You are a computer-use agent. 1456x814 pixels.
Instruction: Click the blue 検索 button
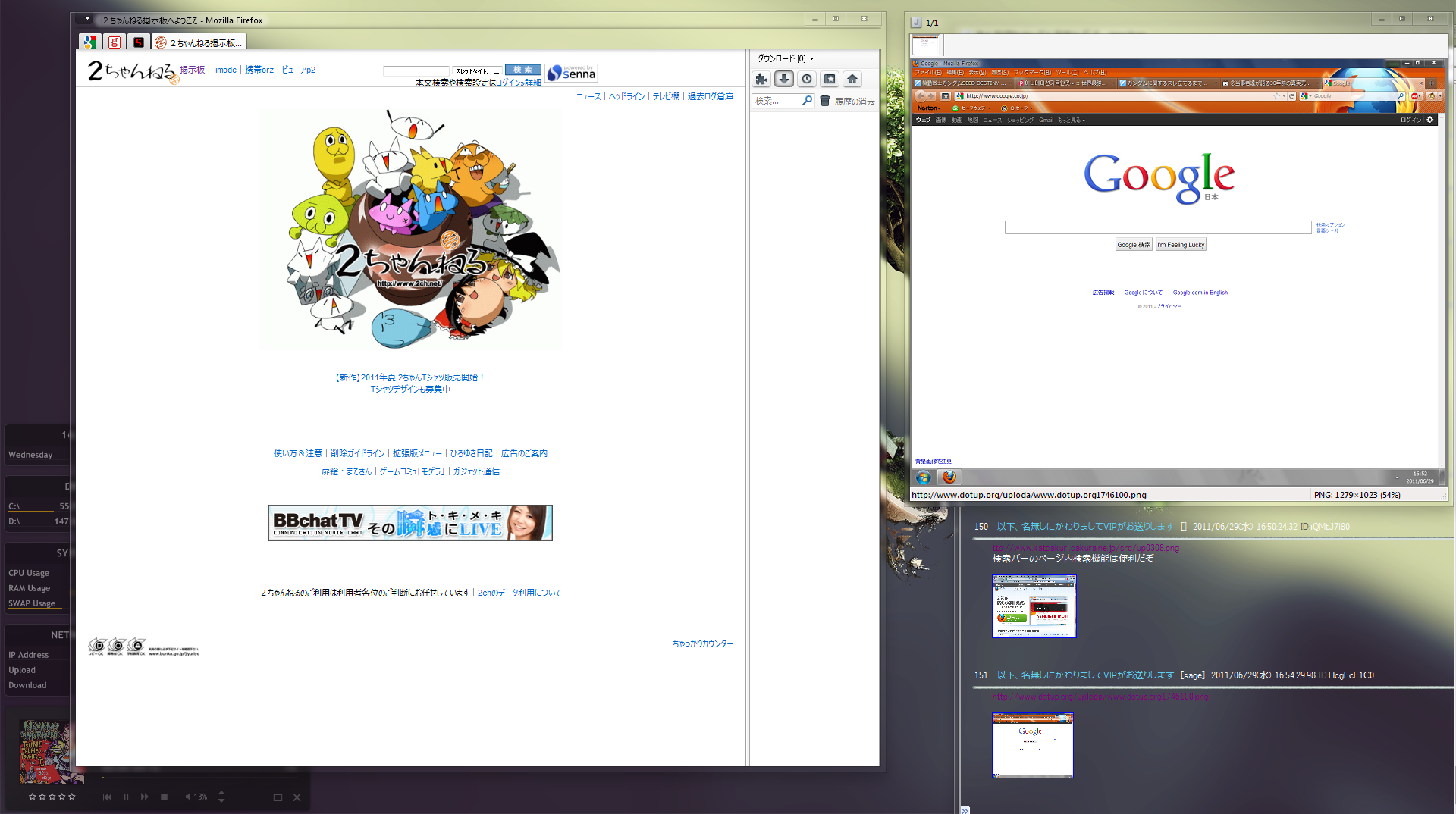pos(523,70)
